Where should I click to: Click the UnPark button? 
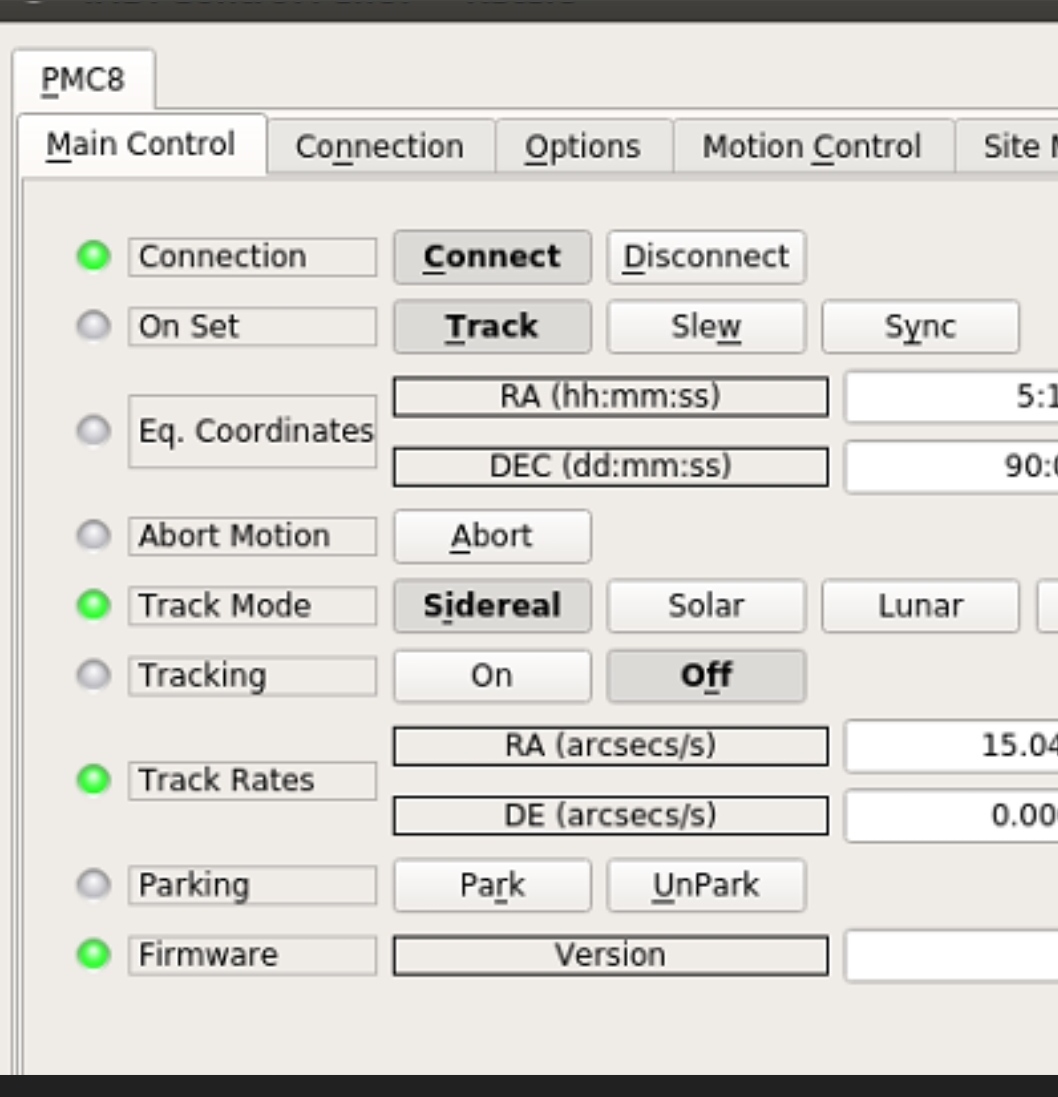[707, 886]
